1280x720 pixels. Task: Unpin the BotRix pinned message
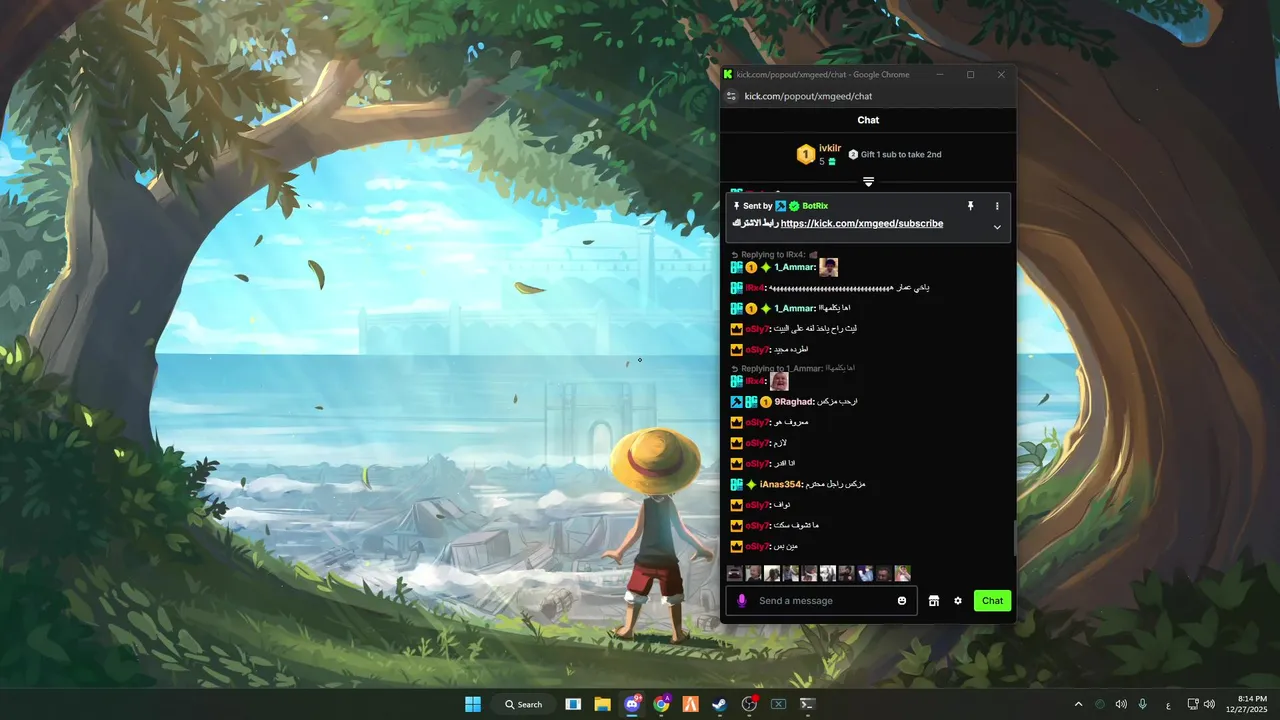pyautogui.click(x=970, y=206)
